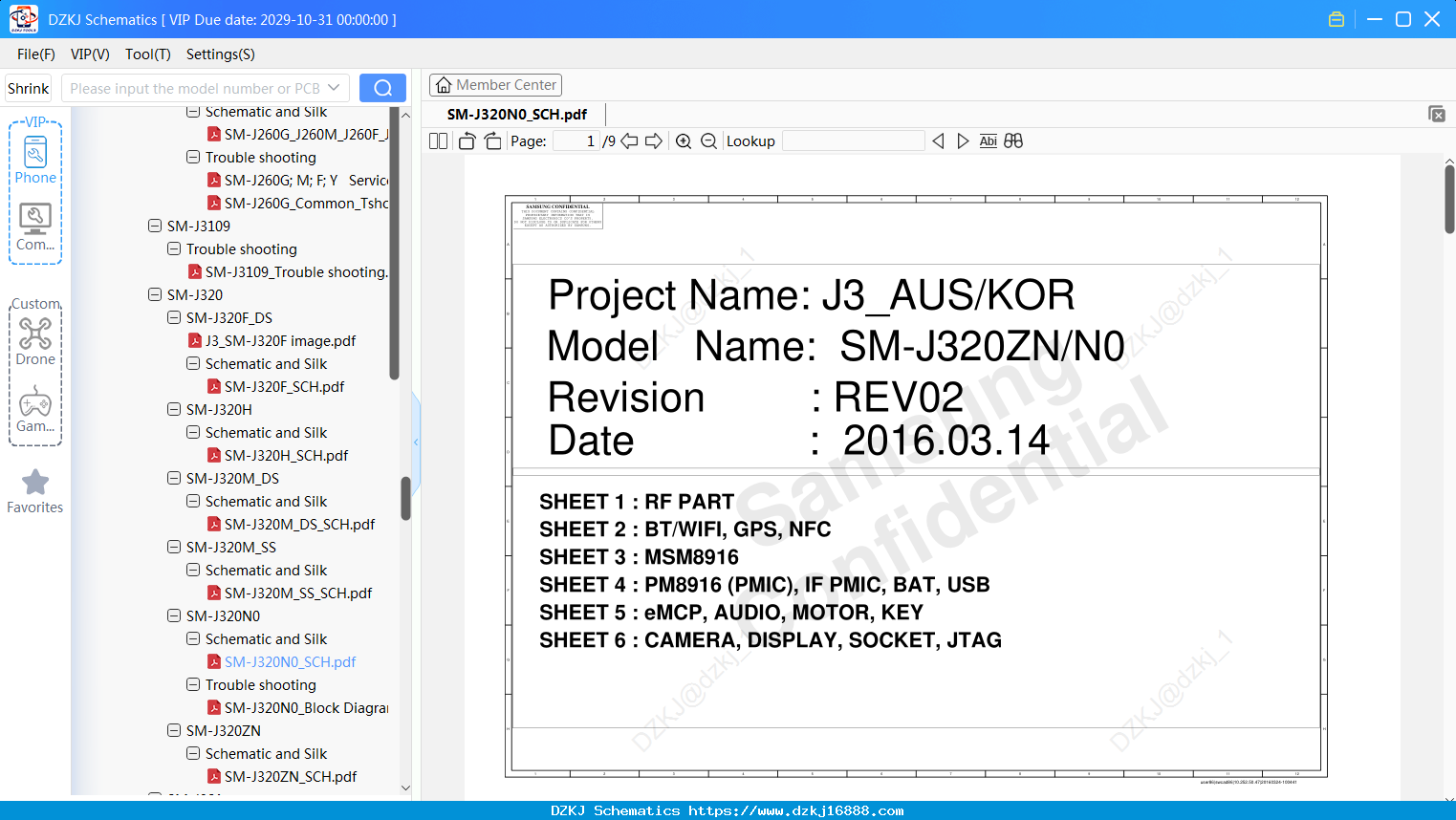1456x820 pixels.
Task: Collapse the SM-J320ZN tree node
Action: [174, 731]
